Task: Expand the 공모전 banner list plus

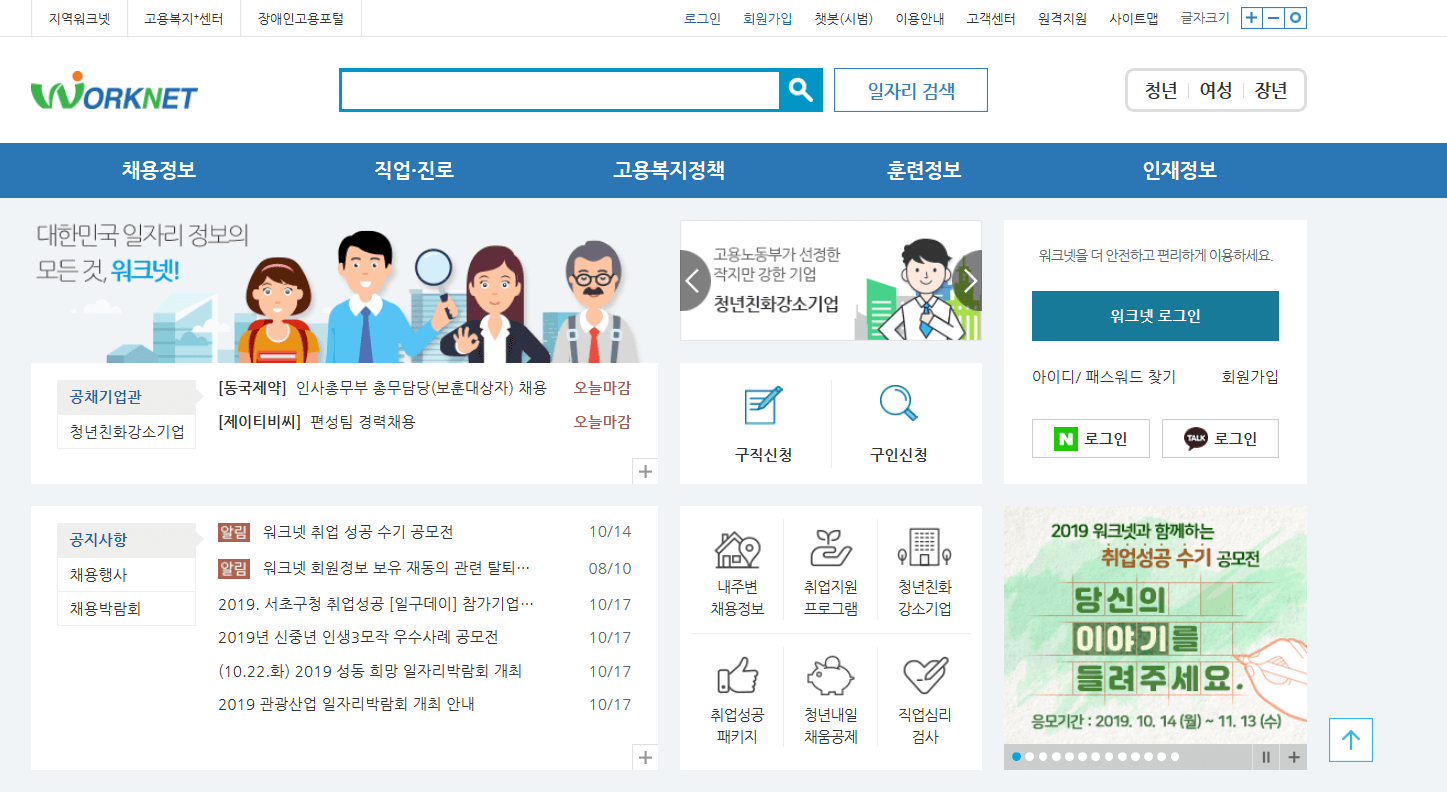Action: (x=1294, y=757)
